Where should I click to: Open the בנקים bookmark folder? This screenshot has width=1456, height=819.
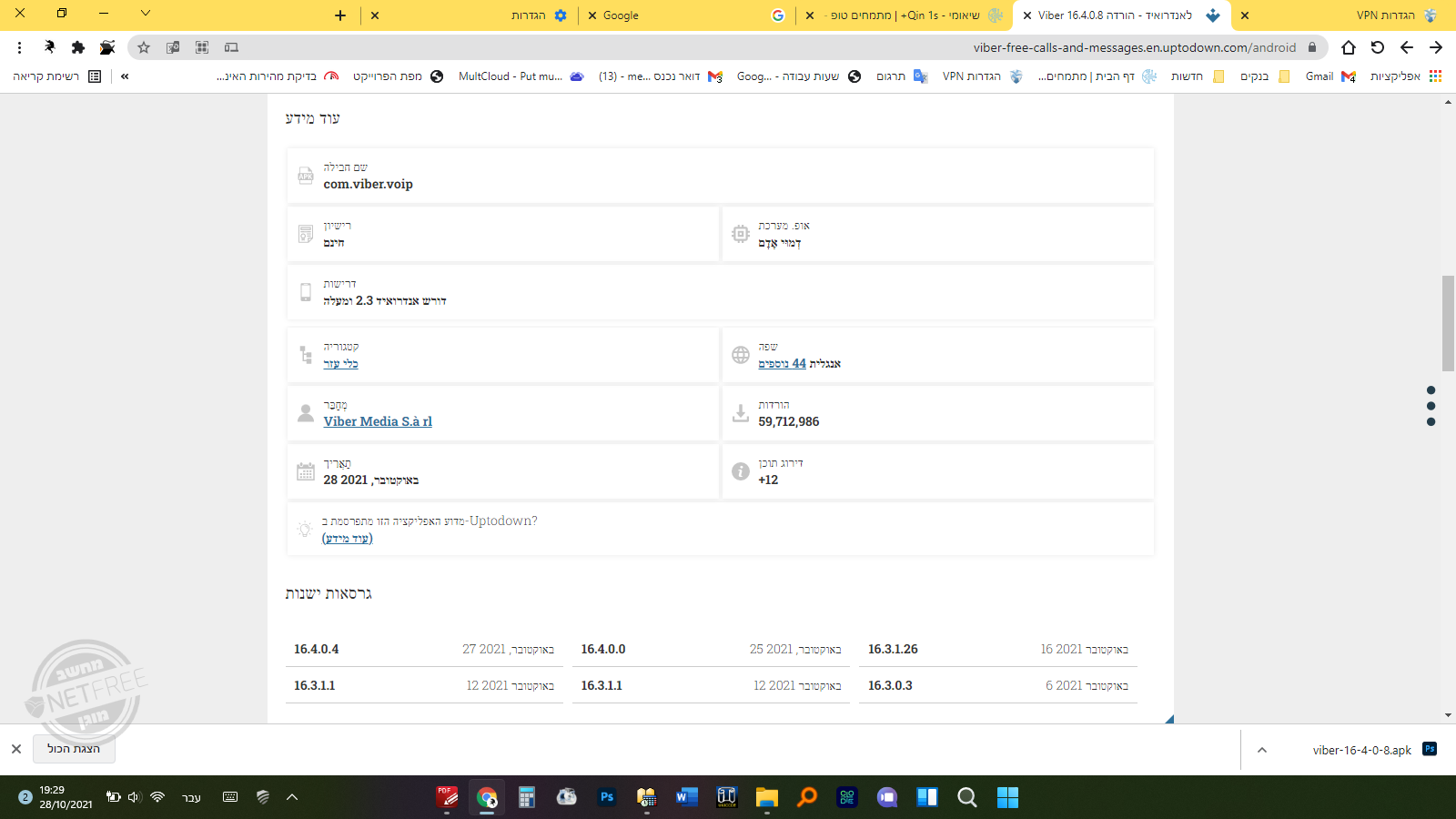pos(1265,76)
